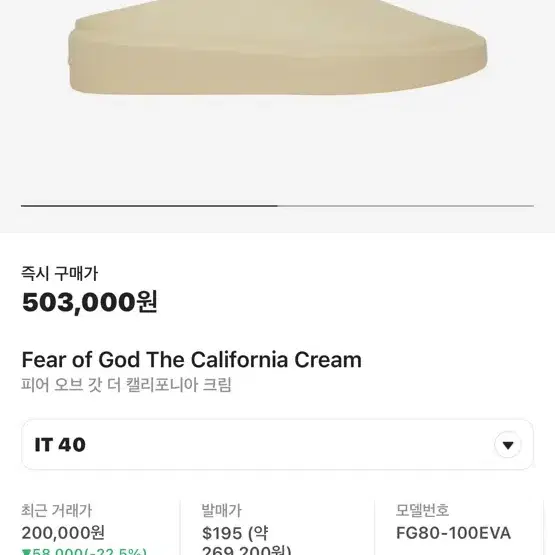Viewport: 555px width, 555px height.
Task: Open Fear of God The California Cream title
Action: pos(191,360)
